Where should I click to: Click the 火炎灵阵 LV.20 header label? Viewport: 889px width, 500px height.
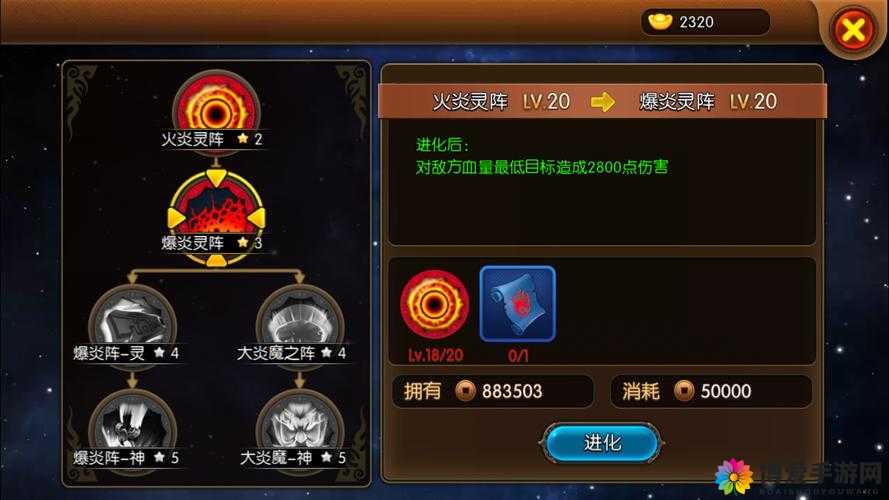pyautogui.click(x=501, y=101)
